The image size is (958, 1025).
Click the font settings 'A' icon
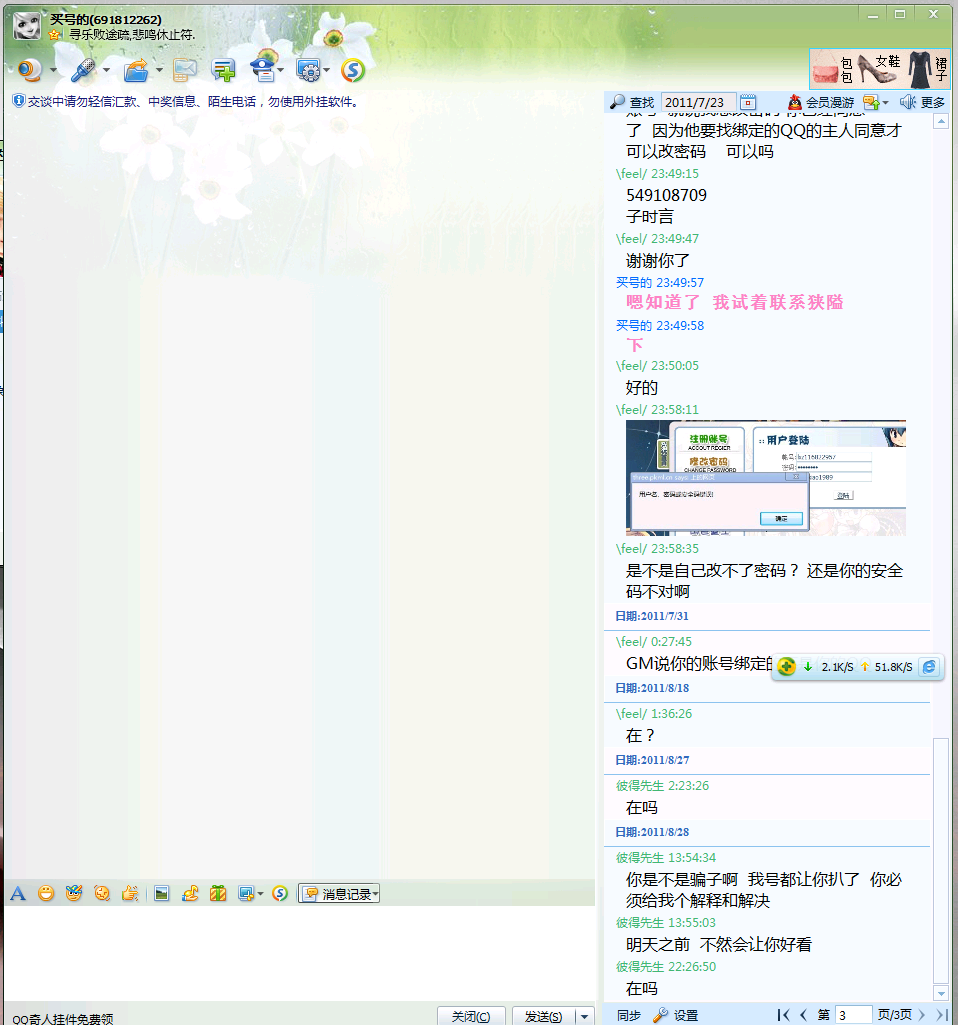[x=18, y=894]
